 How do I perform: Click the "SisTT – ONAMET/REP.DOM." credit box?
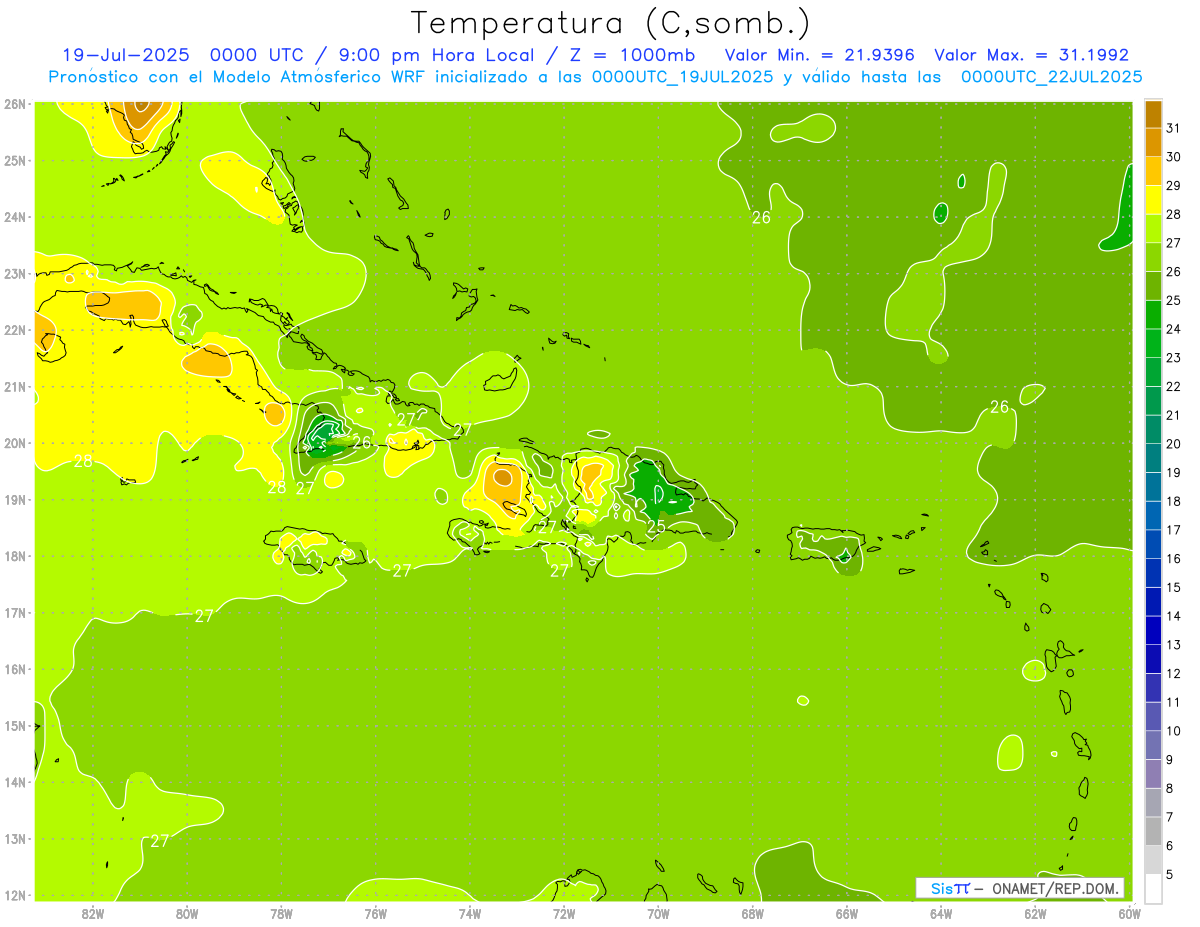tap(1020, 888)
